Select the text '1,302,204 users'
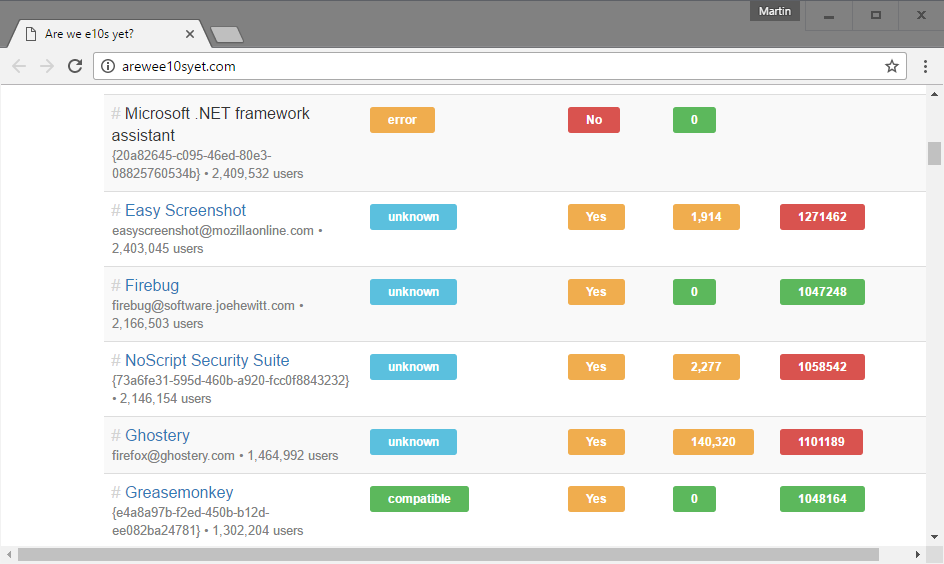 [257, 531]
